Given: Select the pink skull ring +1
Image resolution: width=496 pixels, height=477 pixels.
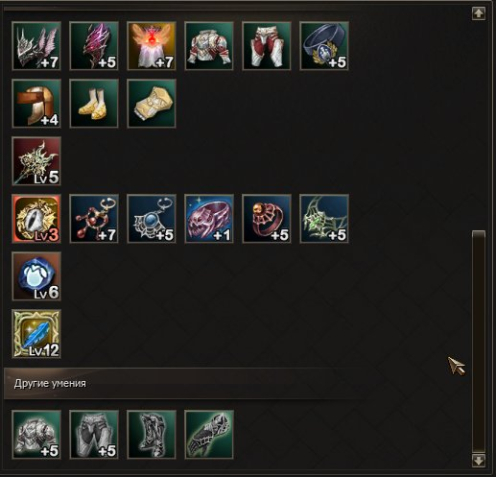Looking at the screenshot, I should point(209,219).
